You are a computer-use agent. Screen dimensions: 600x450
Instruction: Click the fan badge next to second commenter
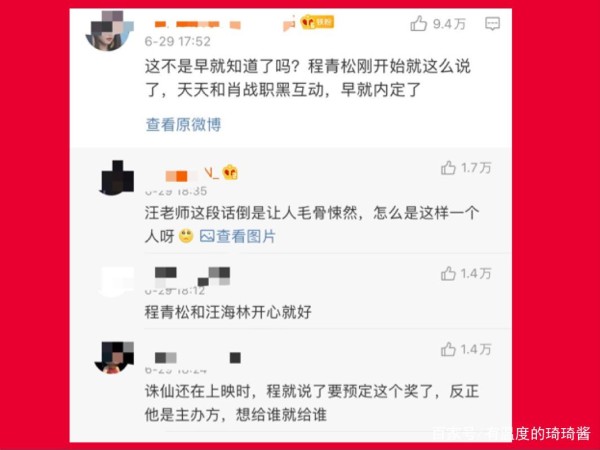pos(230,172)
